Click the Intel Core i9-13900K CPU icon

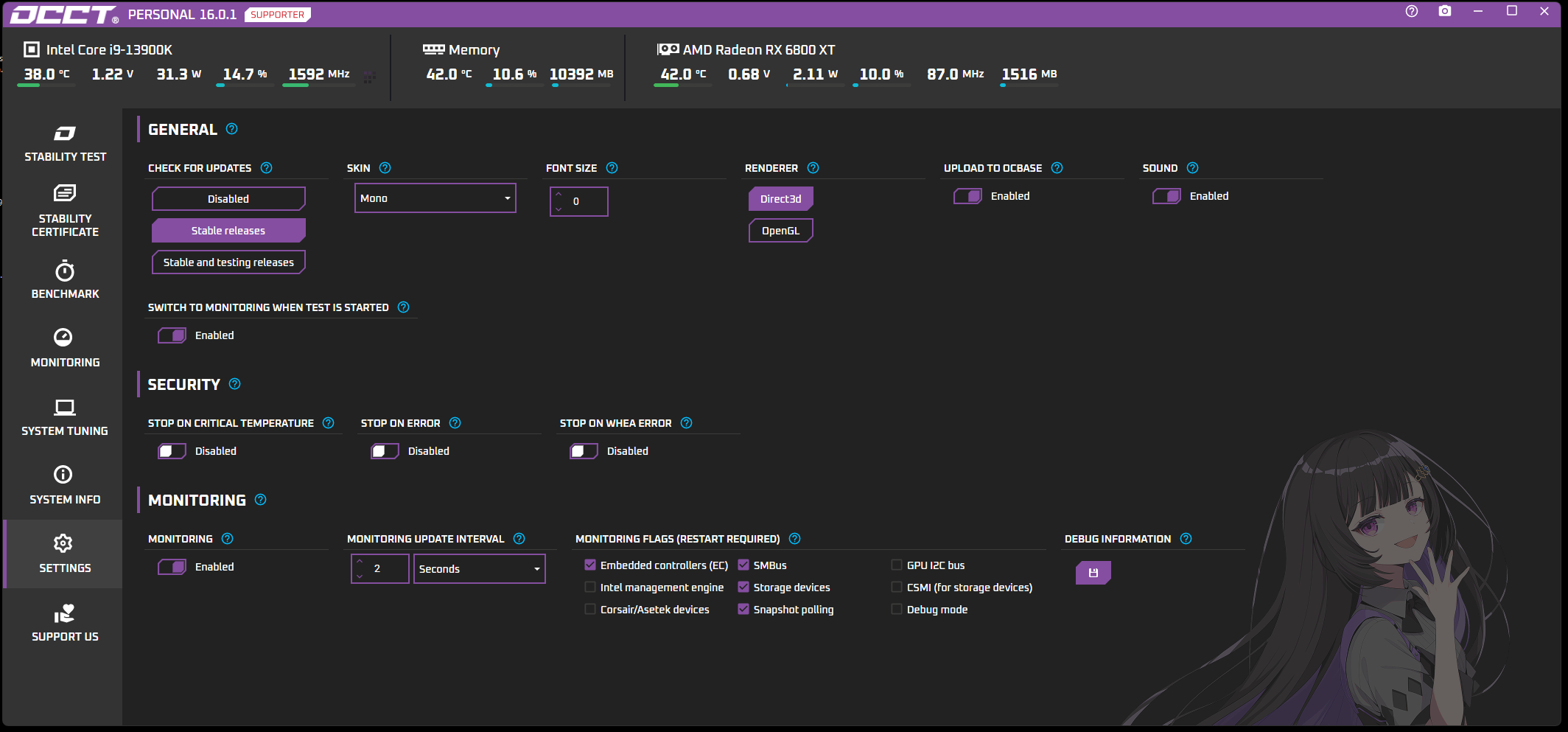[32, 49]
